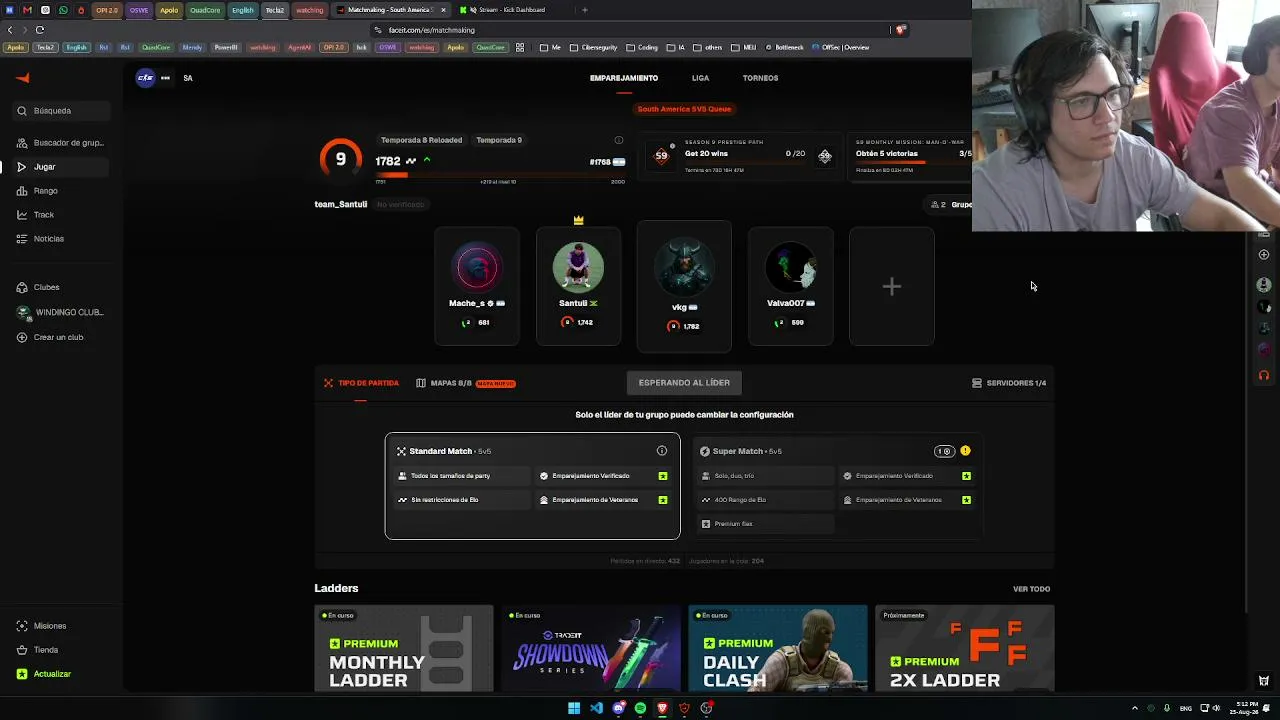
Task: Toggle Standard Match Emparejamiento Verificado premium icon
Action: point(663,476)
